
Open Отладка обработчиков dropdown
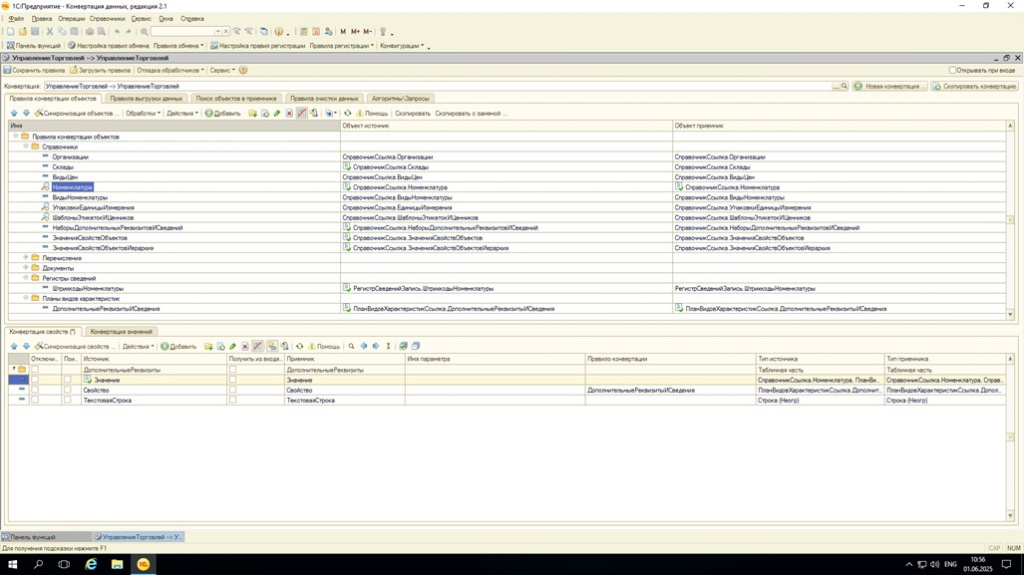pyautogui.click(x=170, y=70)
